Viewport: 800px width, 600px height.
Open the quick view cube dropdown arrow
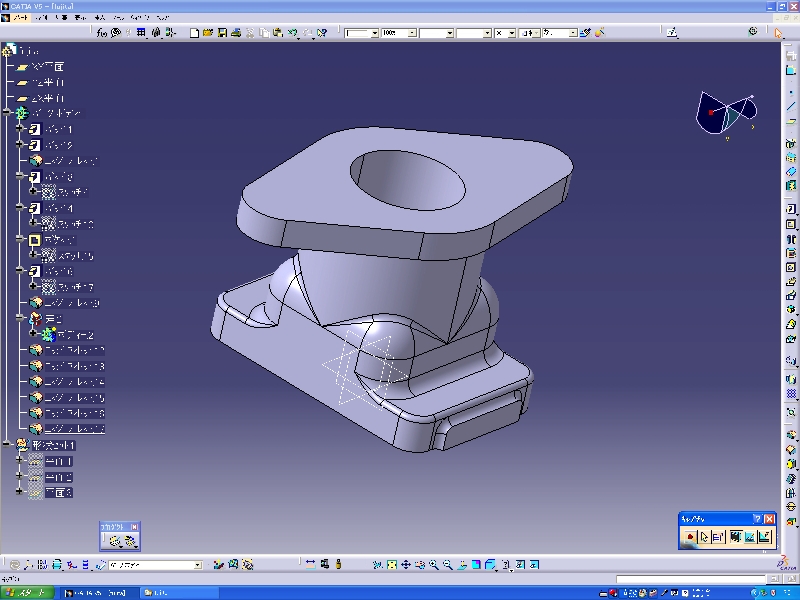pyautogui.click(x=495, y=568)
